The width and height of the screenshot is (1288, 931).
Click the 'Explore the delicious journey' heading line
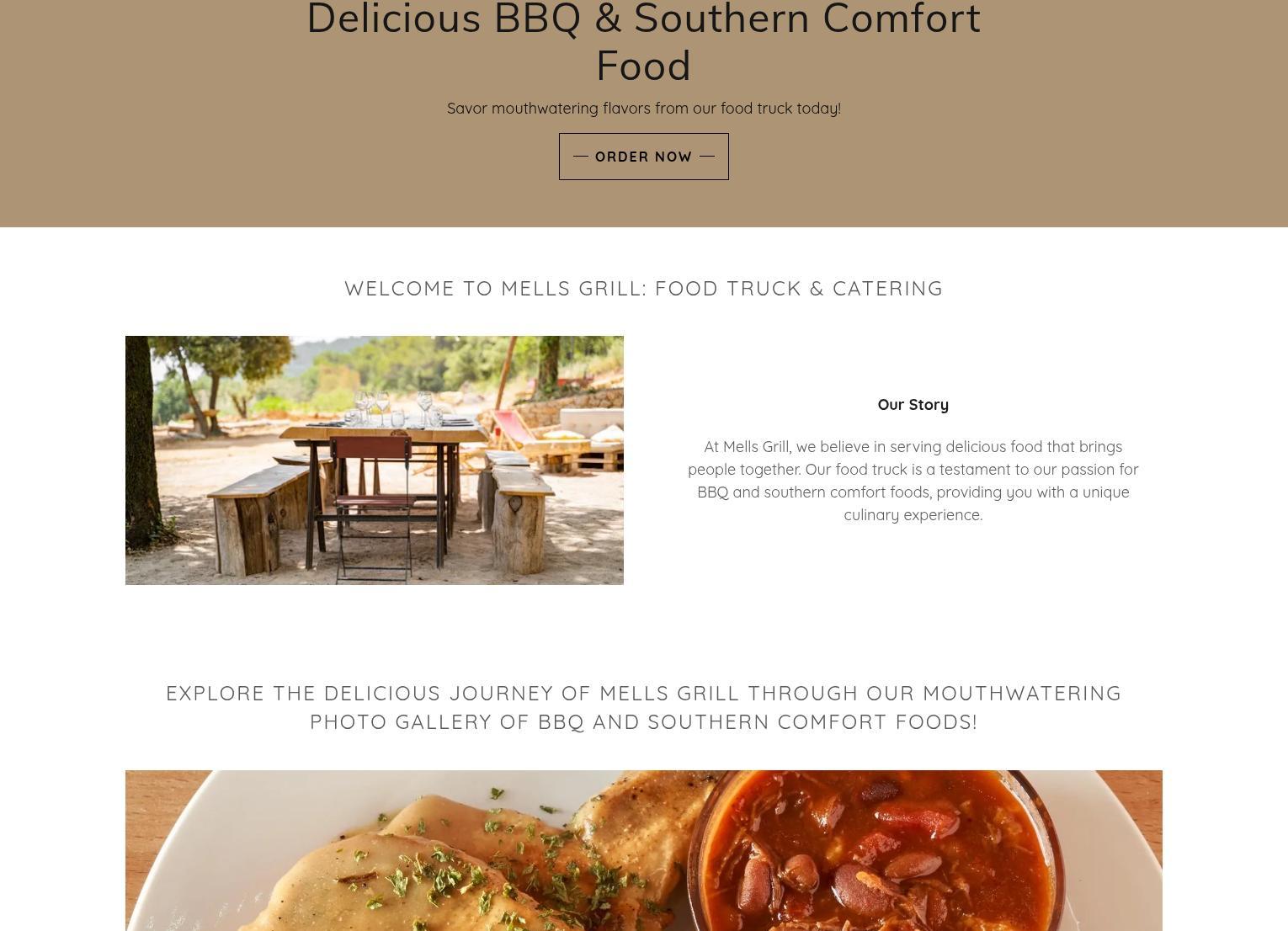pyautogui.click(x=644, y=693)
